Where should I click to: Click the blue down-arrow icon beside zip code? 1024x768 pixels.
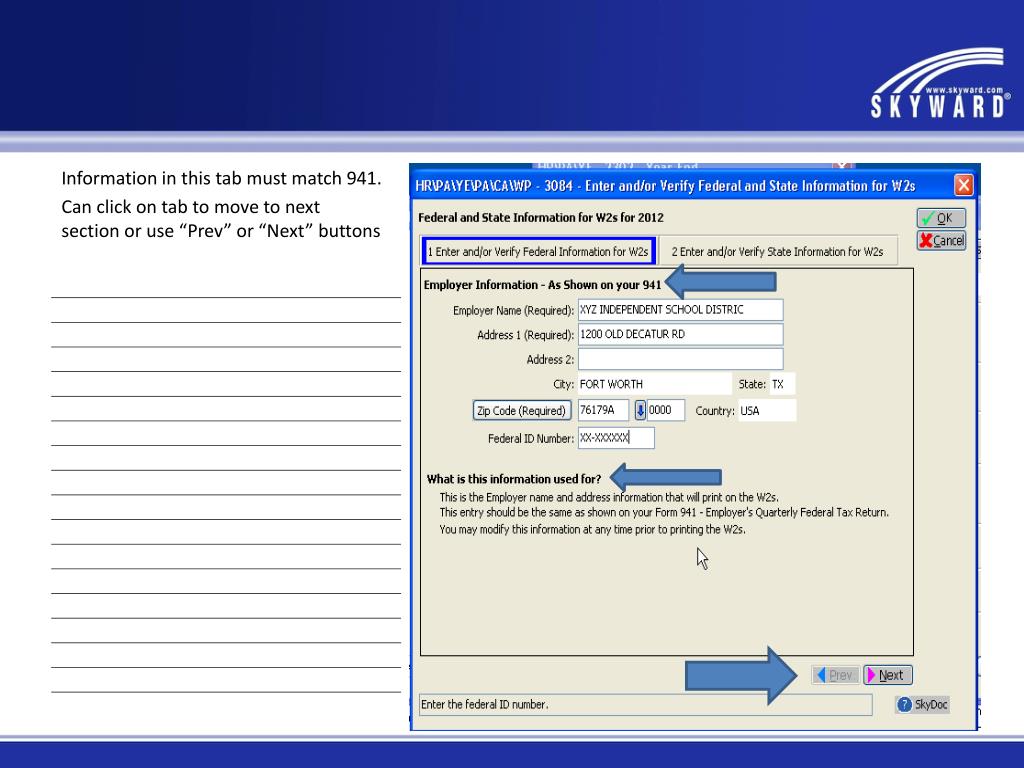pos(640,410)
